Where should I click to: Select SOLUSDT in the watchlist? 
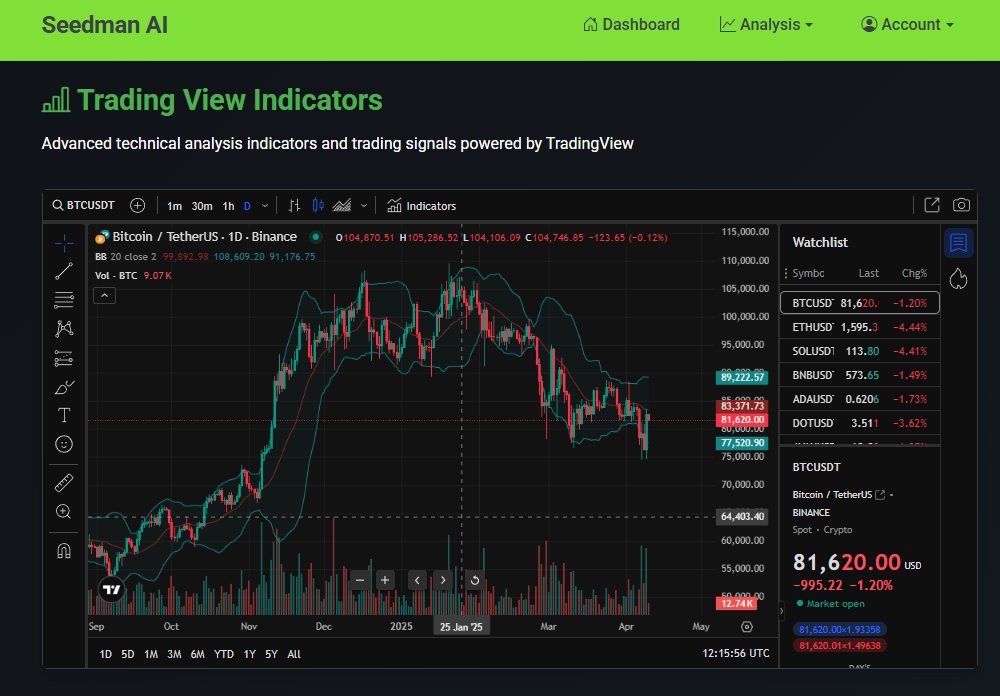[860, 351]
